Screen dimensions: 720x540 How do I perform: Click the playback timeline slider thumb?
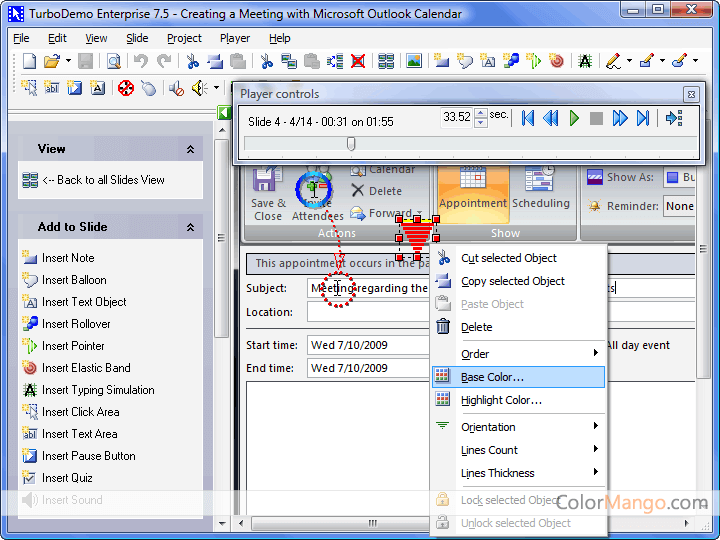pos(351,144)
